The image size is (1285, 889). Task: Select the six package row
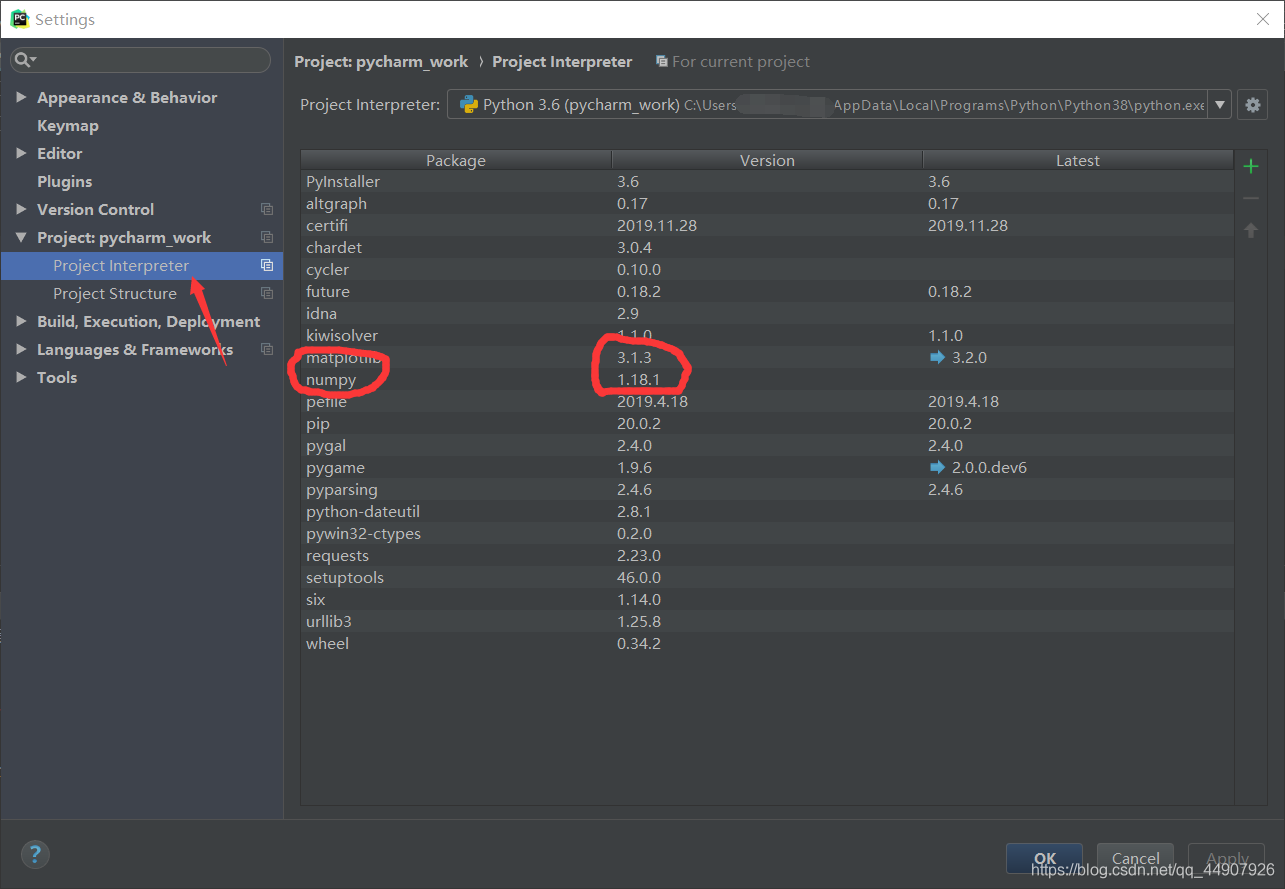pyautogui.click(x=767, y=599)
